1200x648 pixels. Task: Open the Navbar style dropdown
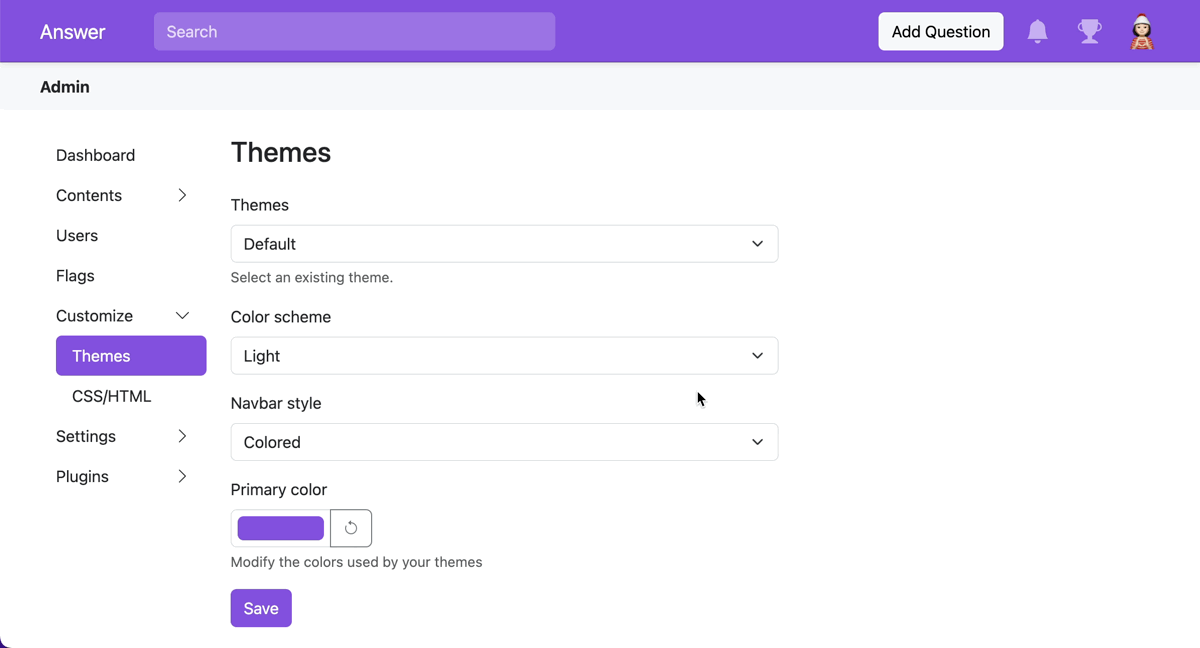(504, 442)
